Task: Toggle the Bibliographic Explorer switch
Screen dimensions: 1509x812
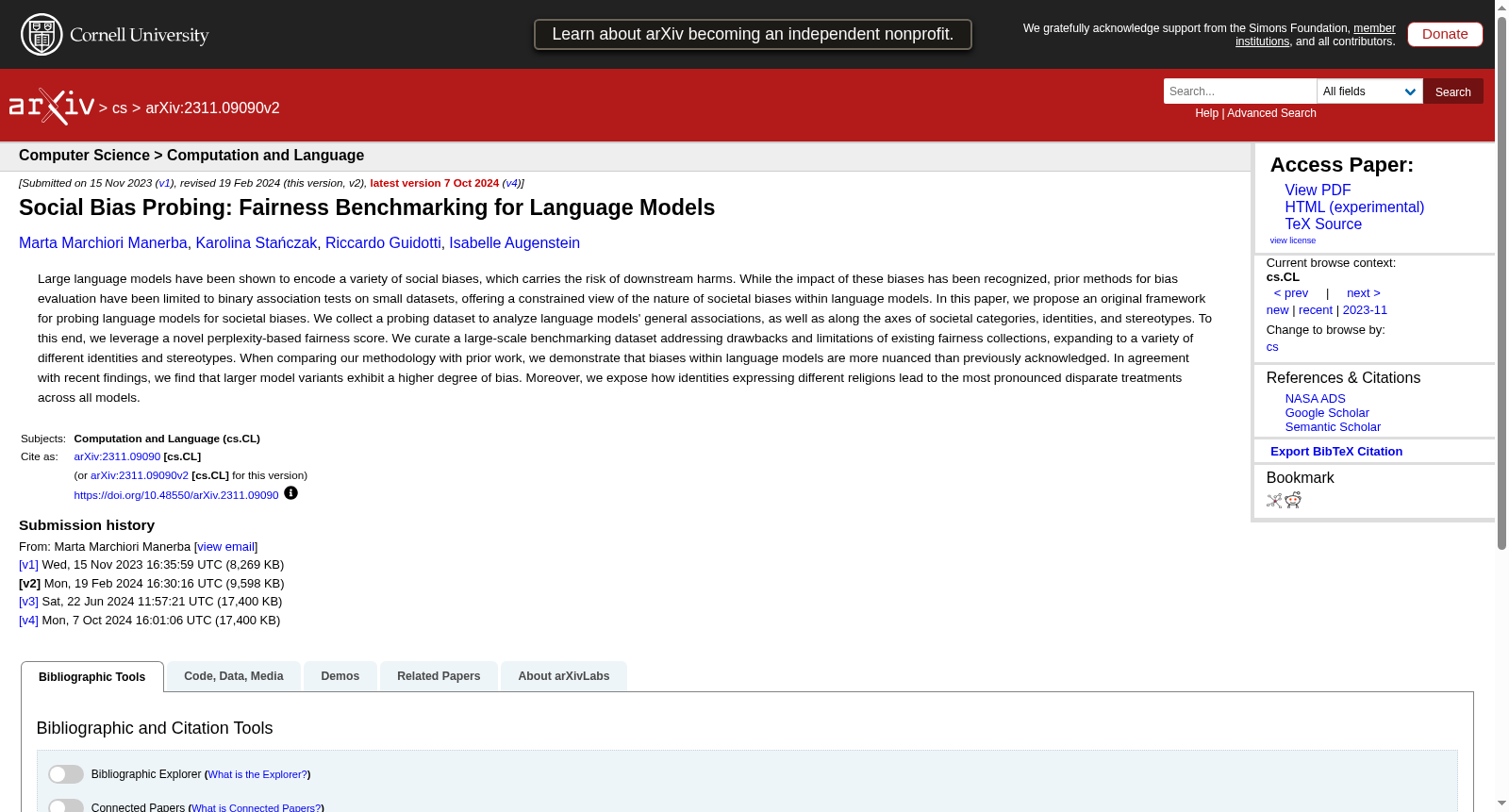Action: [x=66, y=774]
